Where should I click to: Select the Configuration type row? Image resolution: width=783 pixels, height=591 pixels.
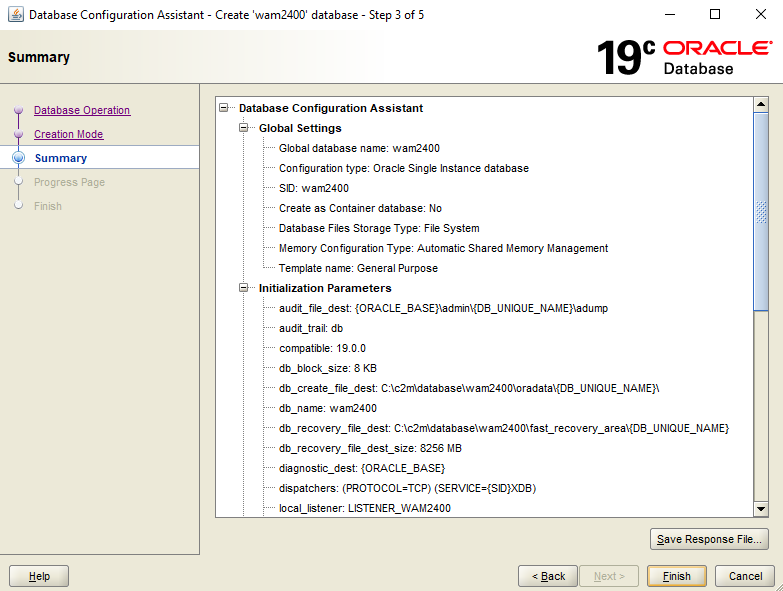click(x=403, y=168)
